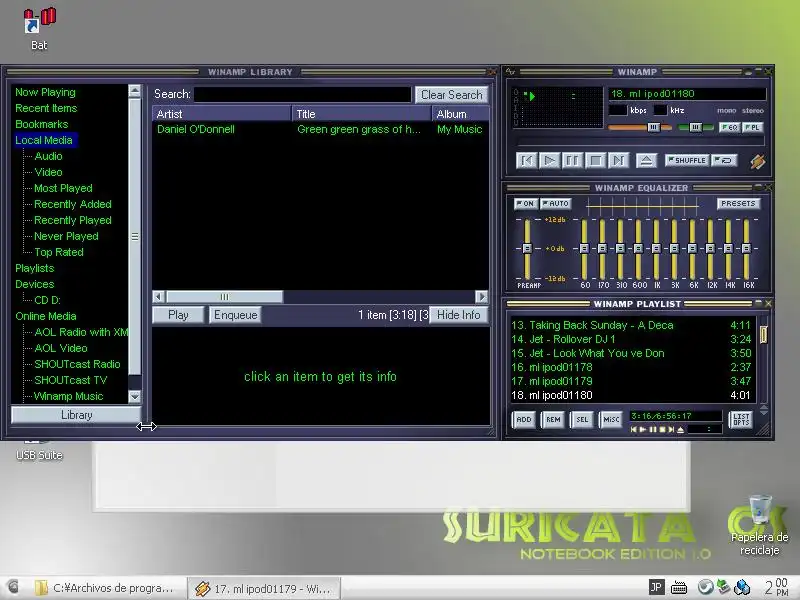Open Bookmarks in library tree
800x600 pixels.
pos(41,124)
